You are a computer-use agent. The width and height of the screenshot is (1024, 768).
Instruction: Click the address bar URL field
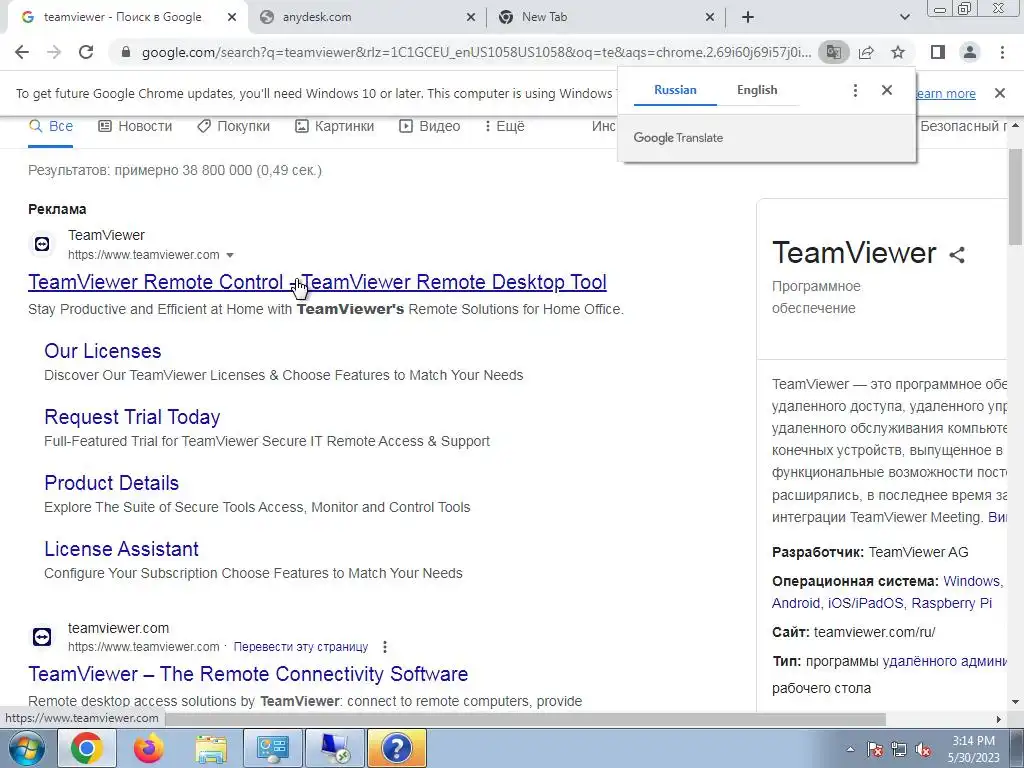click(476, 52)
